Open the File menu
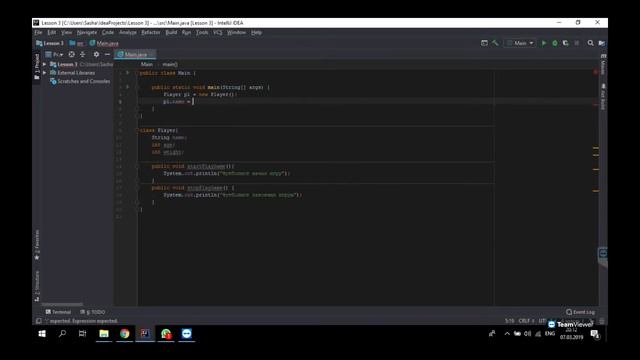Viewport: 640px width, 360px height. [38, 33]
